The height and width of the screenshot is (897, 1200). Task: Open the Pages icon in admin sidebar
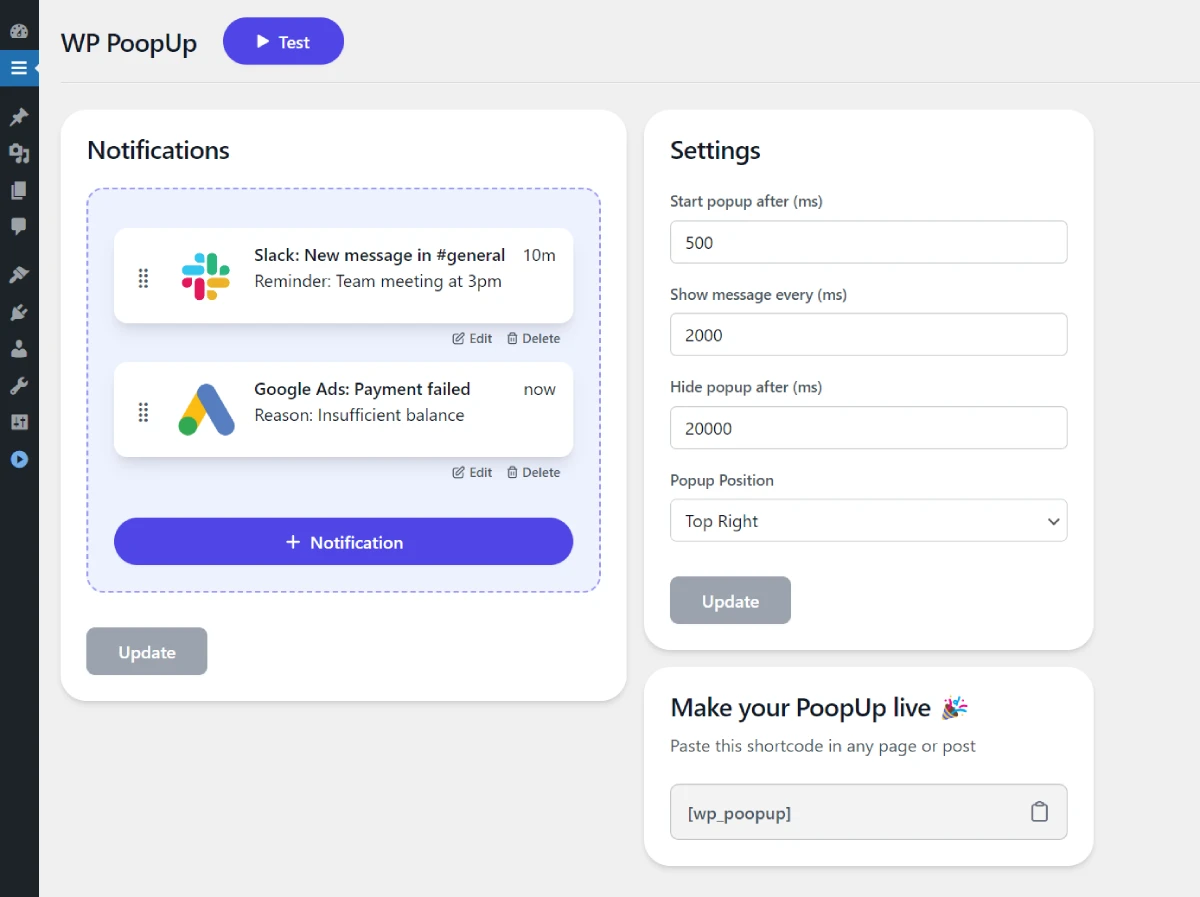pyautogui.click(x=19, y=190)
